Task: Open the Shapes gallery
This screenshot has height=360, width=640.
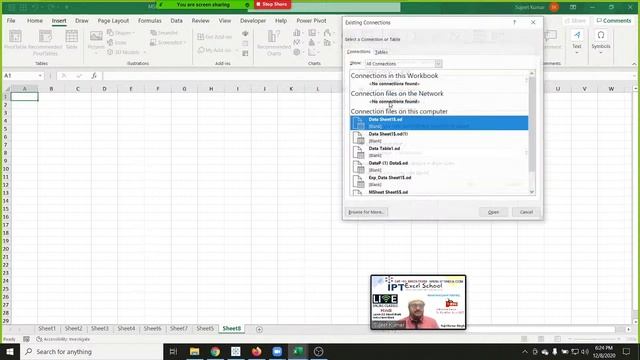Action: pyautogui.click(x=121, y=33)
